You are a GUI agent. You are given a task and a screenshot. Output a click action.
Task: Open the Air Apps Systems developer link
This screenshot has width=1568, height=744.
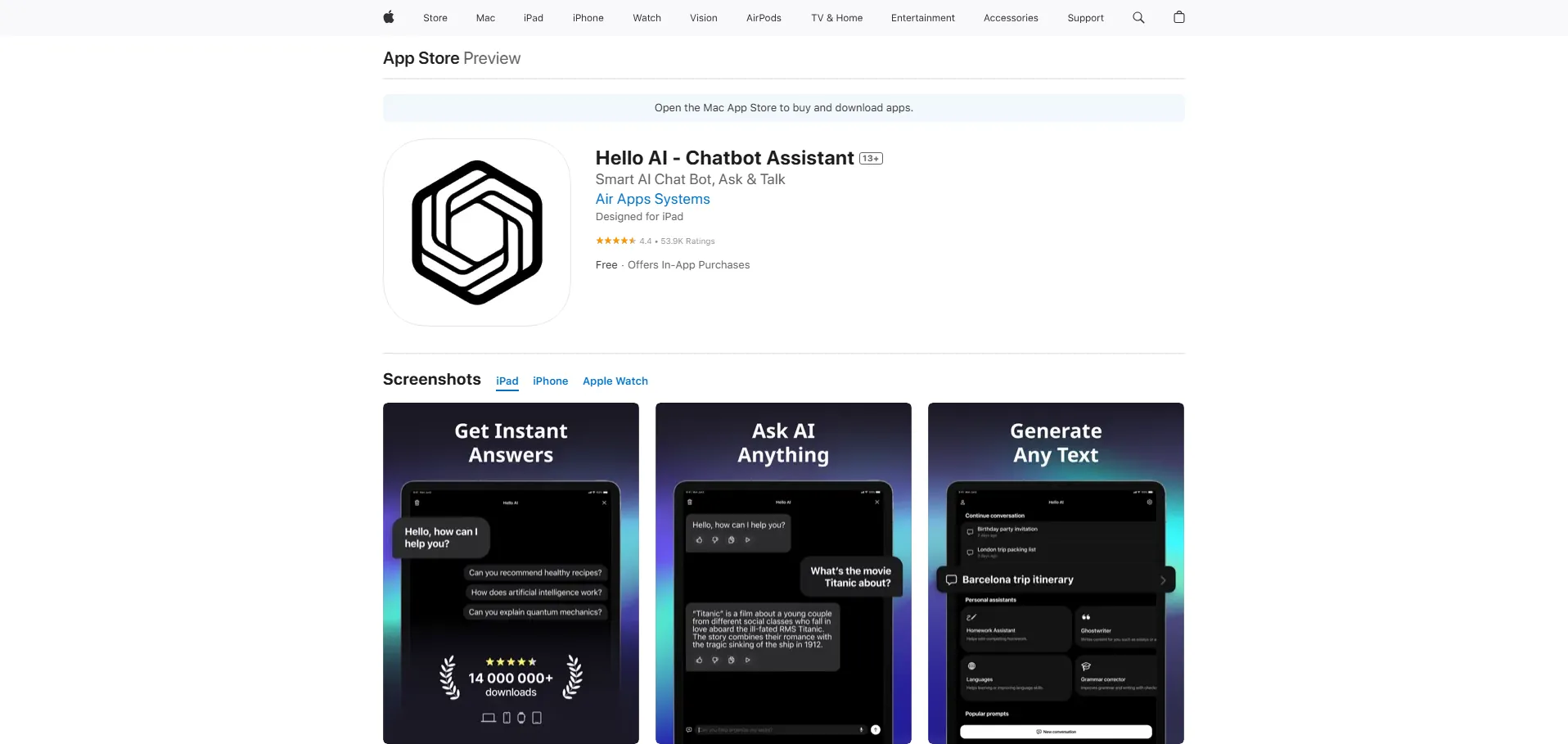pyautogui.click(x=652, y=199)
